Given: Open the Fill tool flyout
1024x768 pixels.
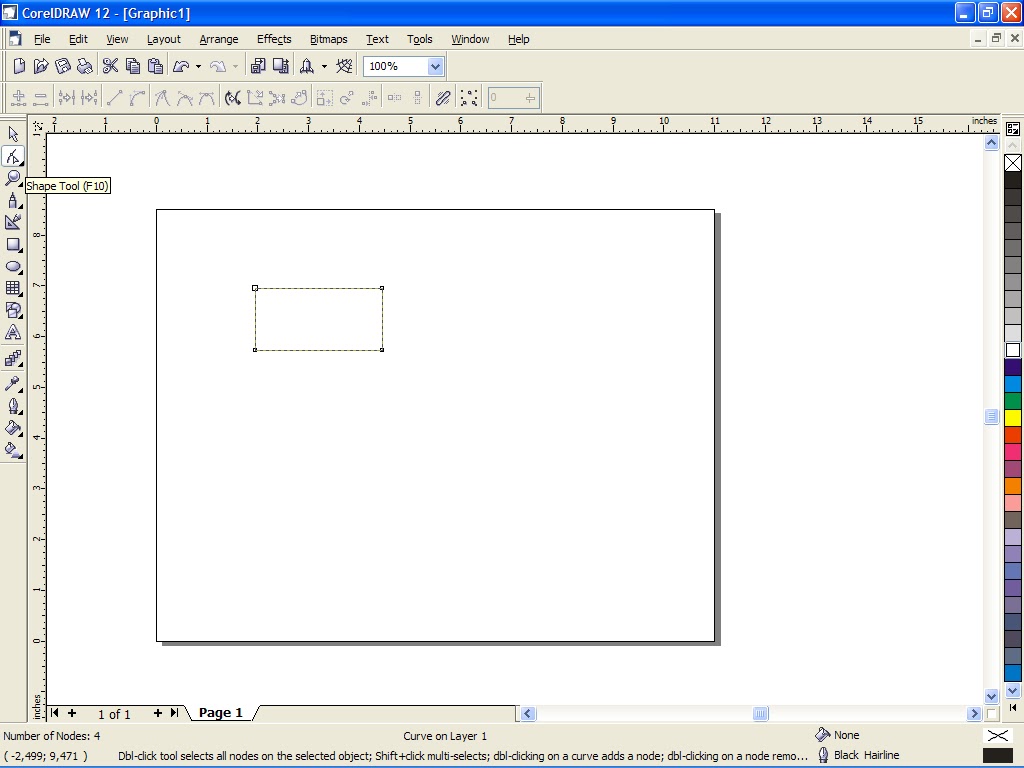Looking at the screenshot, I should (x=13, y=428).
